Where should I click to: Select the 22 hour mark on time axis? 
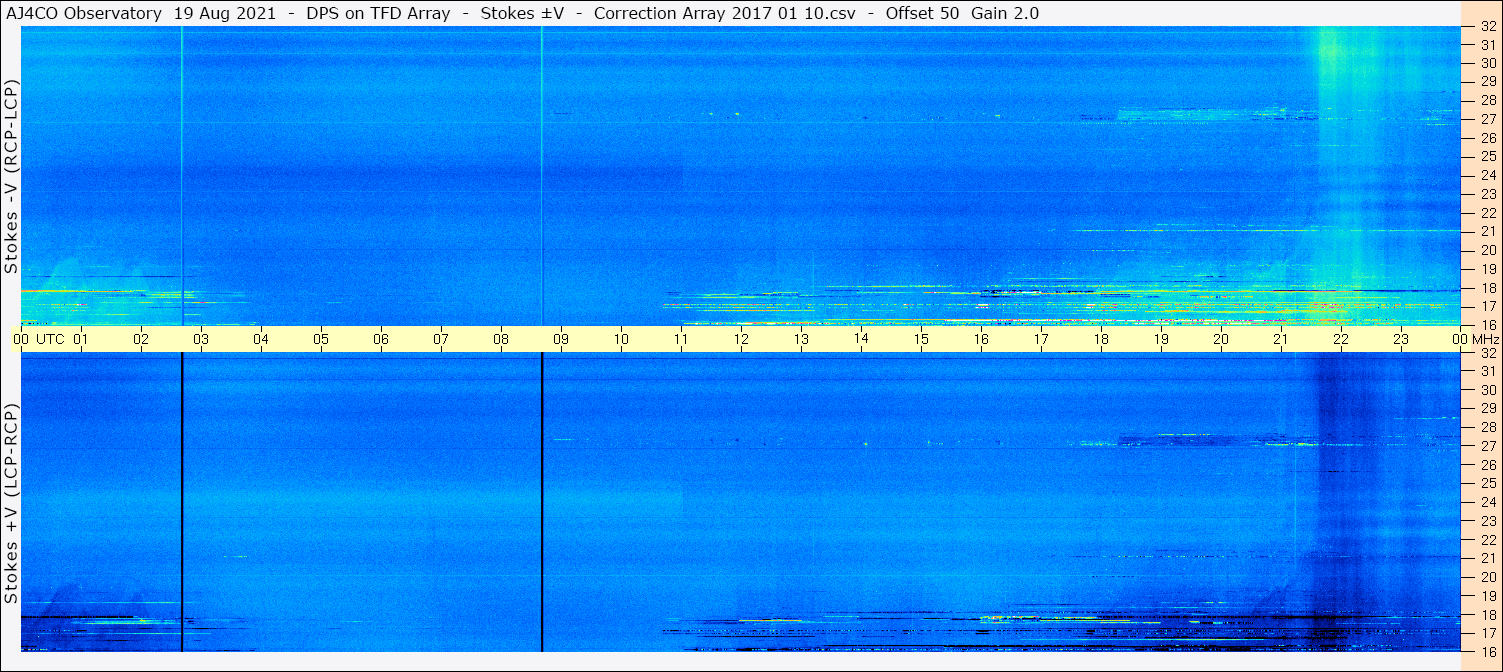click(x=1341, y=339)
